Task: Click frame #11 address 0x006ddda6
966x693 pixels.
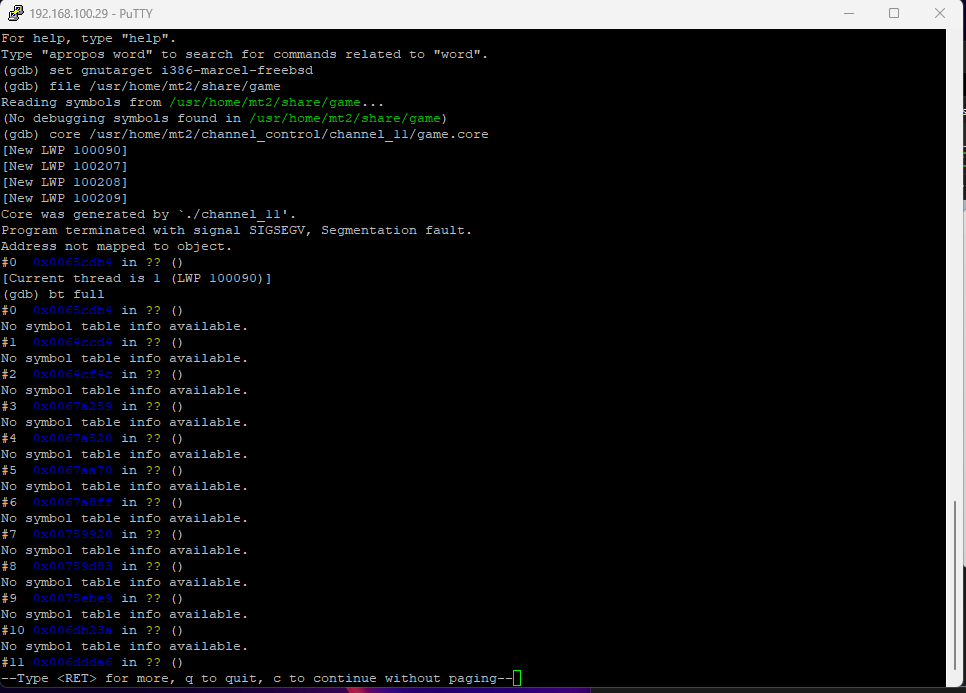Action: point(73,663)
